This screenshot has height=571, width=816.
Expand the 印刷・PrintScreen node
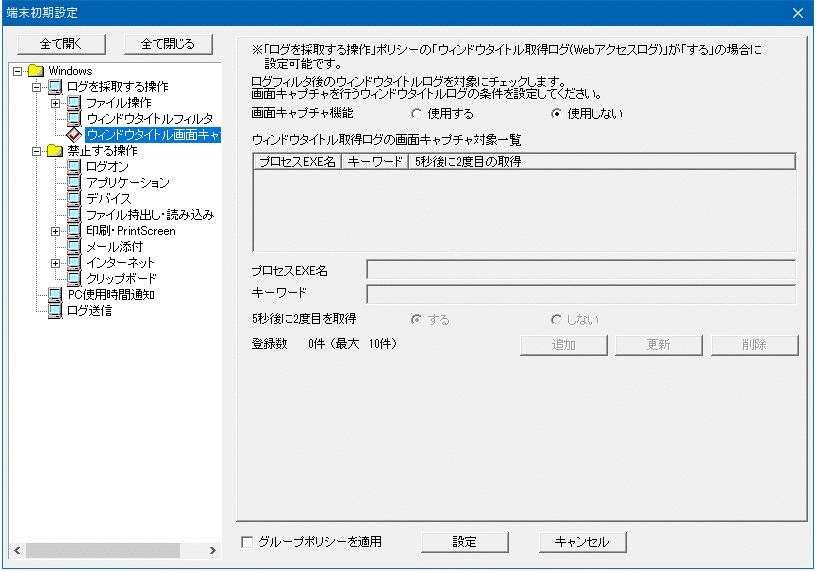pos(55,231)
